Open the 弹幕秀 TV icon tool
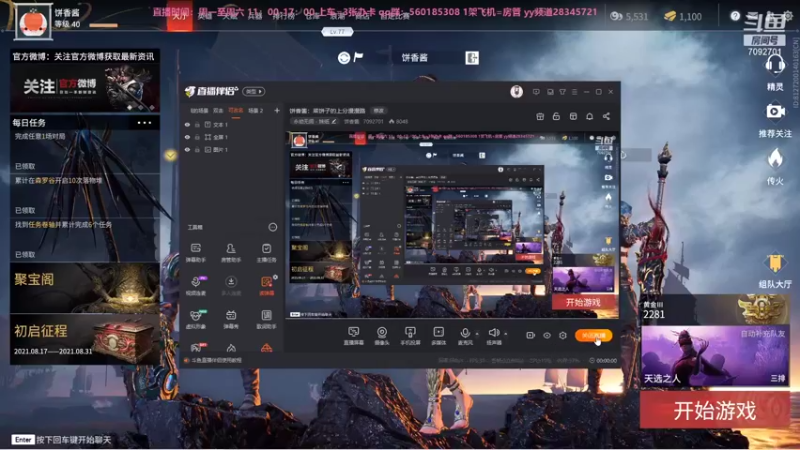The image size is (800, 450). (231, 319)
